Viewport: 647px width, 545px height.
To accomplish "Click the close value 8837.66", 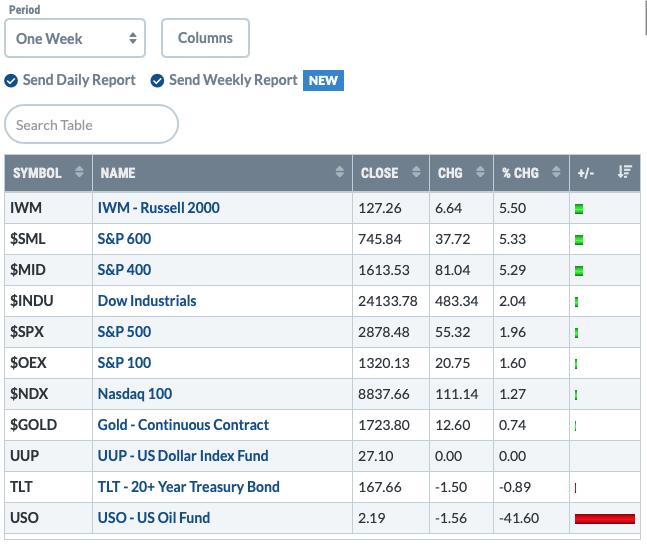I will (x=384, y=394).
